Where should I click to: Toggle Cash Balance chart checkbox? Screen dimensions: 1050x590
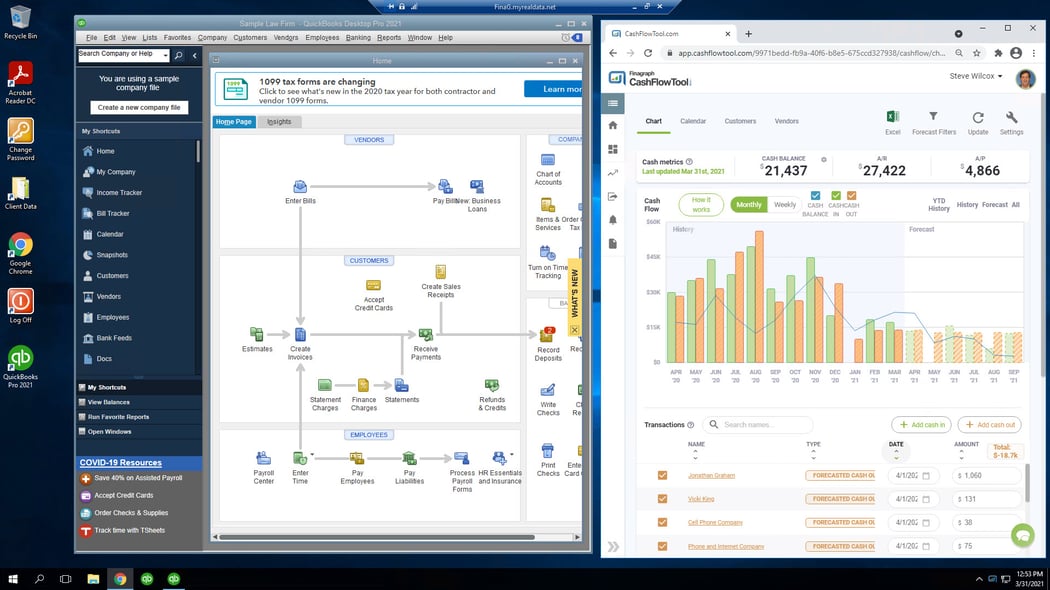click(x=815, y=196)
